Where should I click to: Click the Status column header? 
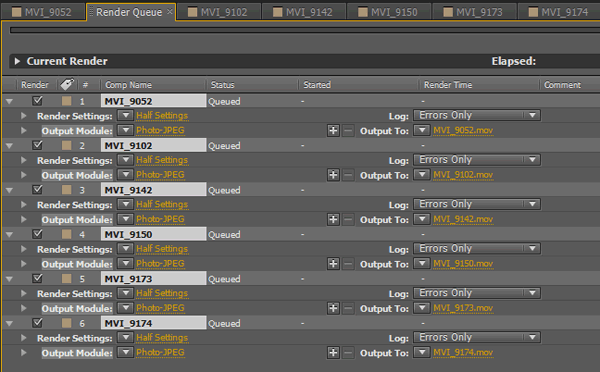pyautogui.click(x=222, y=85)
